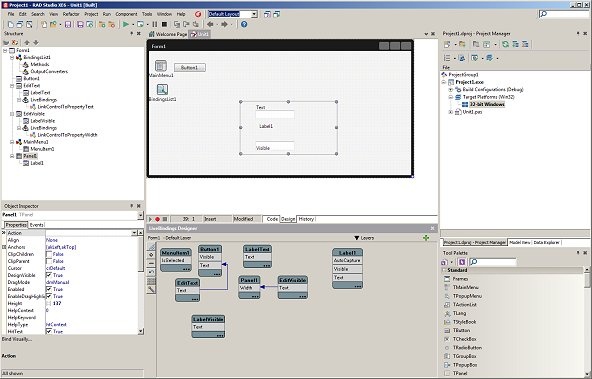Close the Object Inspector panel

click(139, 206)
